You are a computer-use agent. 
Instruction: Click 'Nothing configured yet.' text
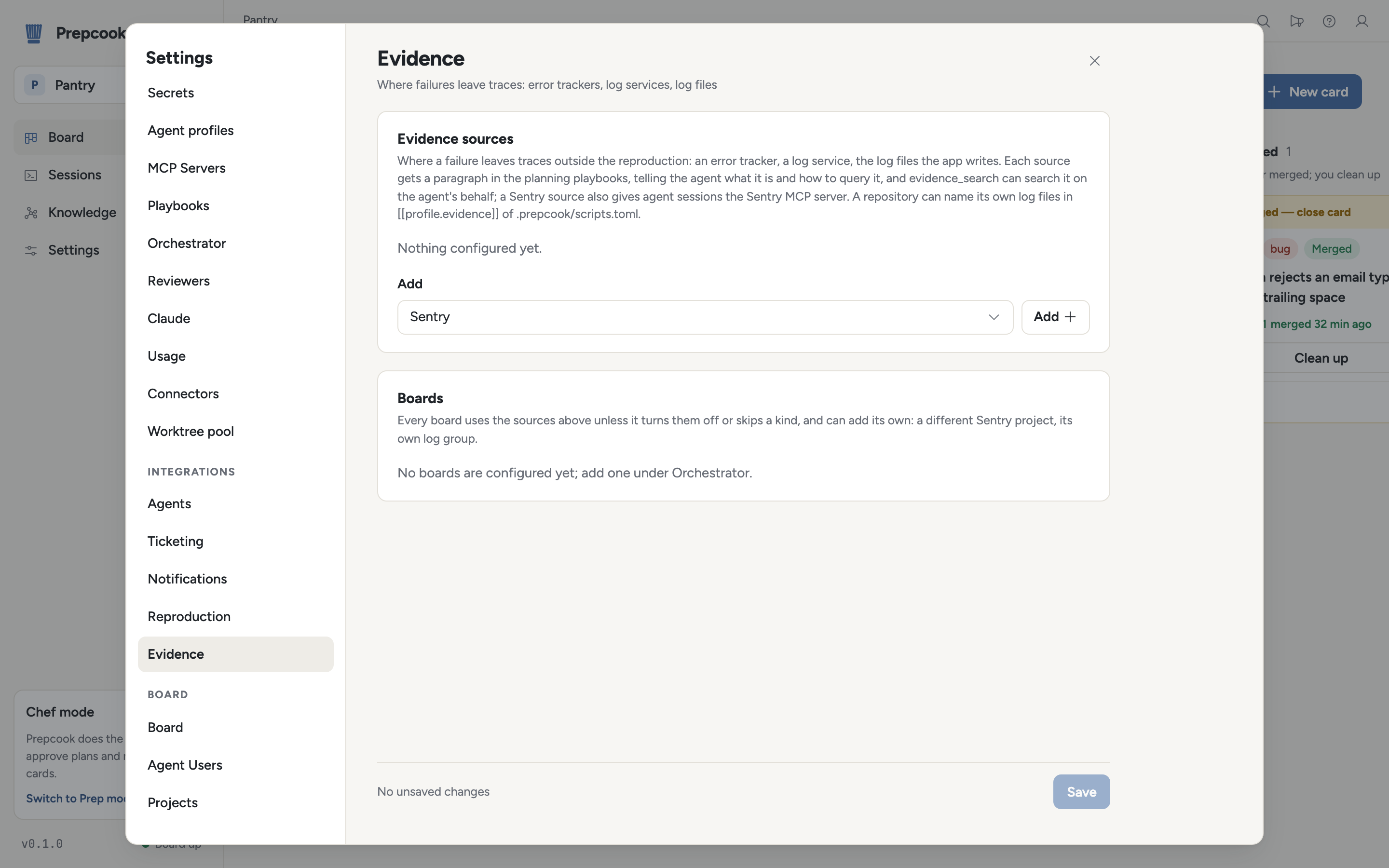(469, 248)
